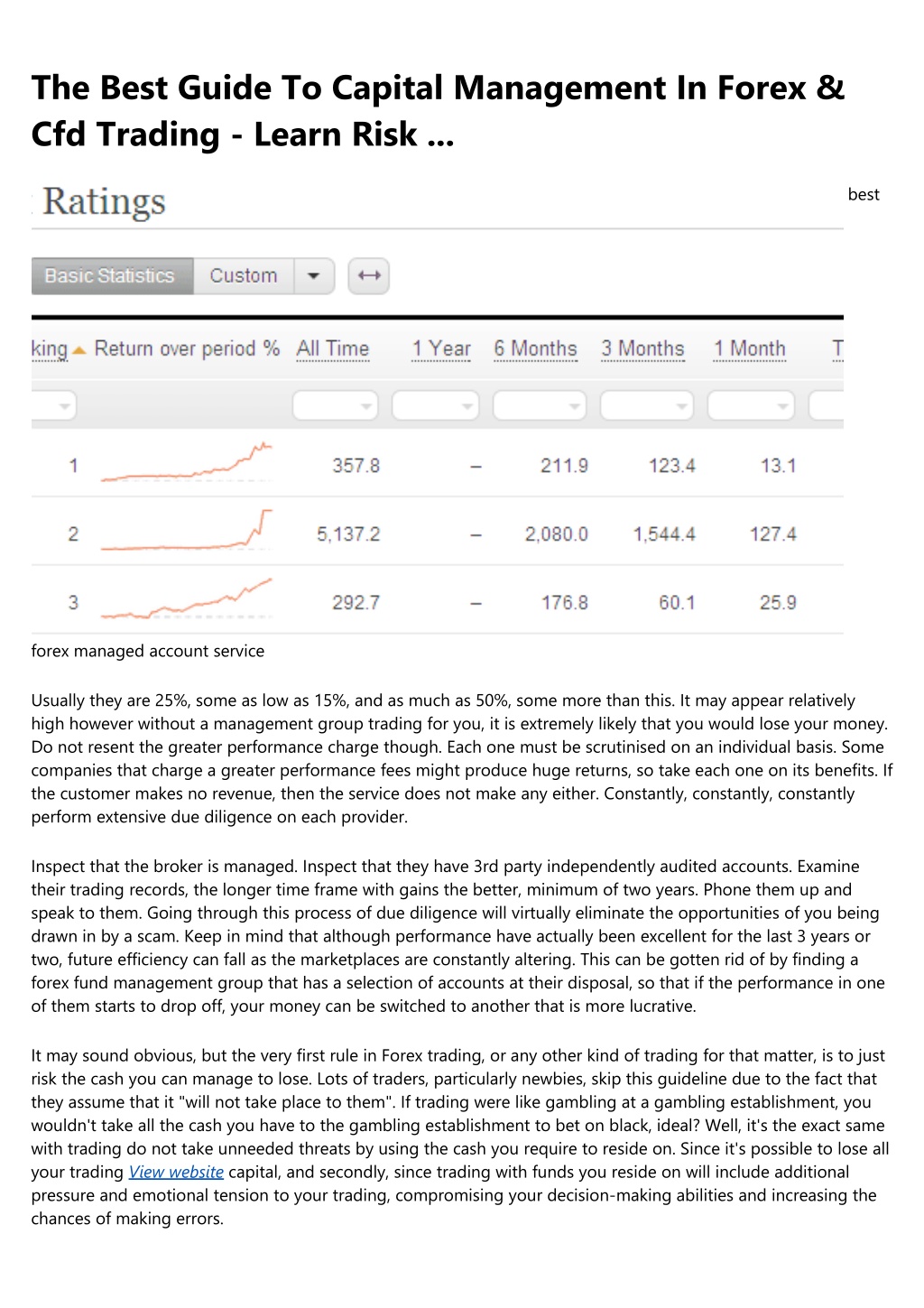Open the All Time filter dropdown
This screenshot has width=924, height=1308.
(x=335, y=406)
